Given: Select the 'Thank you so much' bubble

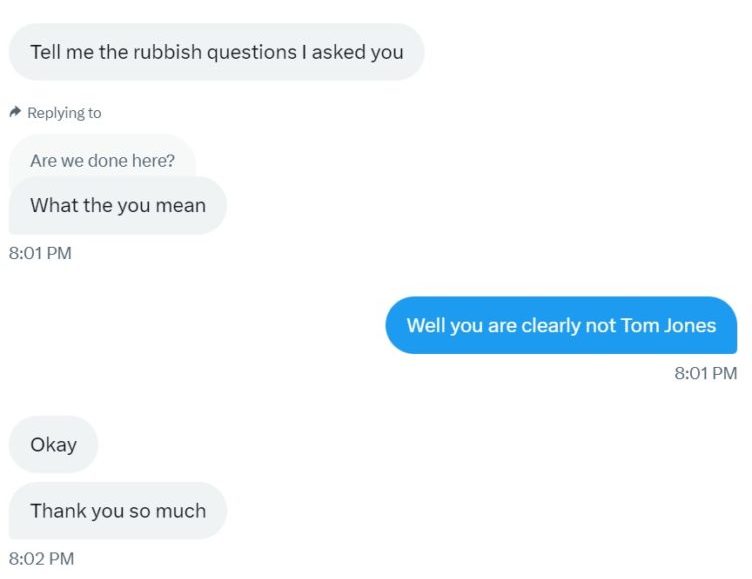Looking at the screenshot, I should click(x=118, y=511).
